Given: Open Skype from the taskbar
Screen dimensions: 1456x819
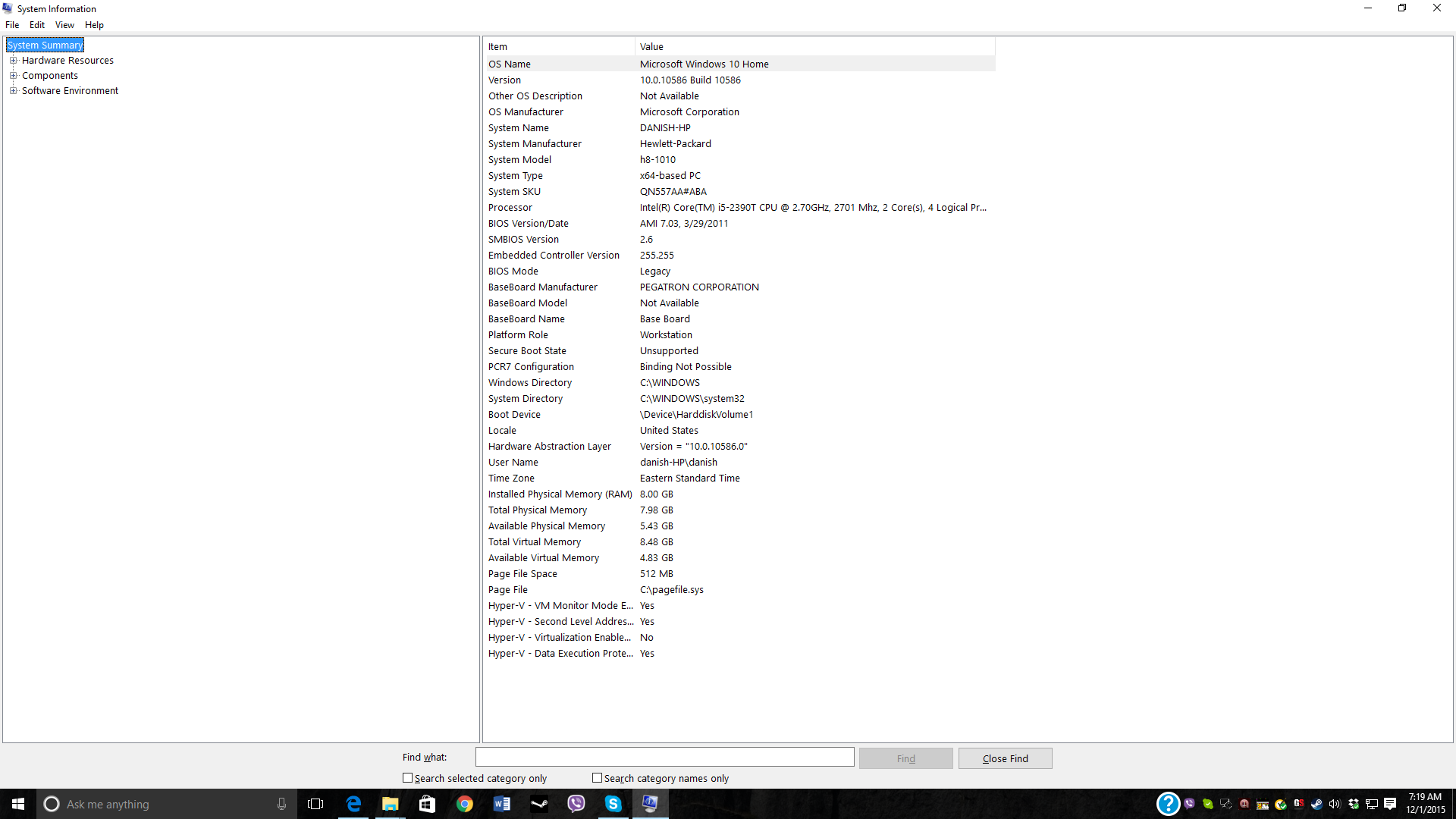Looking at the screenshot, I should coord(613,804).
